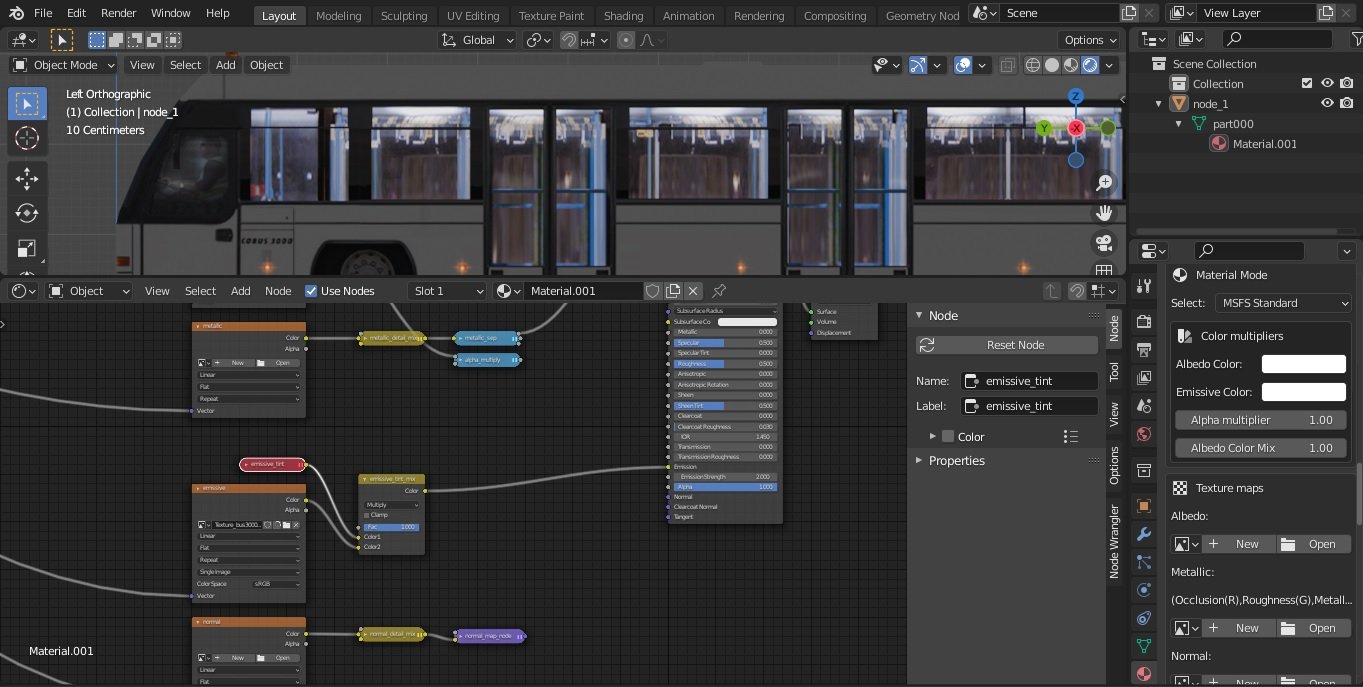Select the Cursor tool
The height and width of the screenshot is (687, 1363).
click(27, 138)
